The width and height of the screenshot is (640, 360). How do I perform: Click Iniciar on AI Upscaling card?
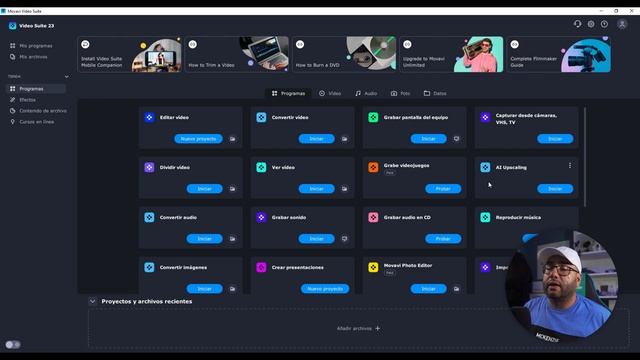coord(555,189)
